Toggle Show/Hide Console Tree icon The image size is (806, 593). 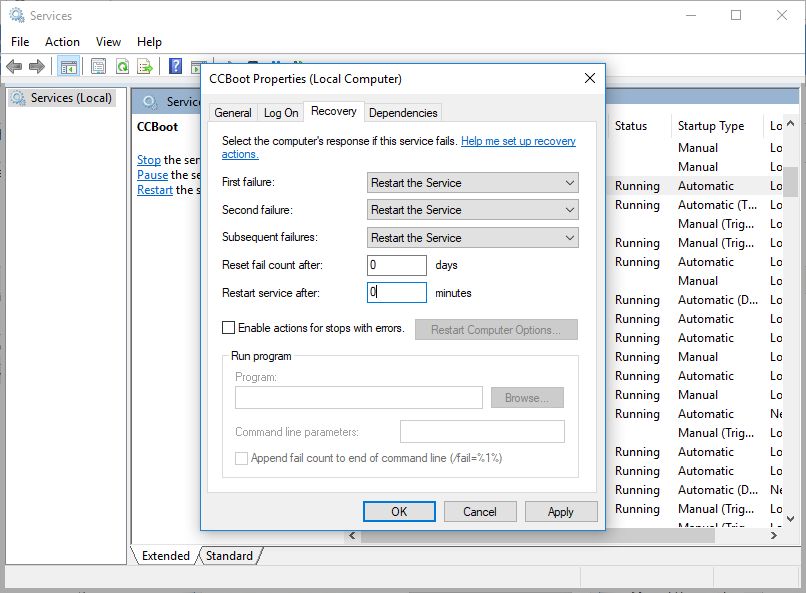pos(68,66)
